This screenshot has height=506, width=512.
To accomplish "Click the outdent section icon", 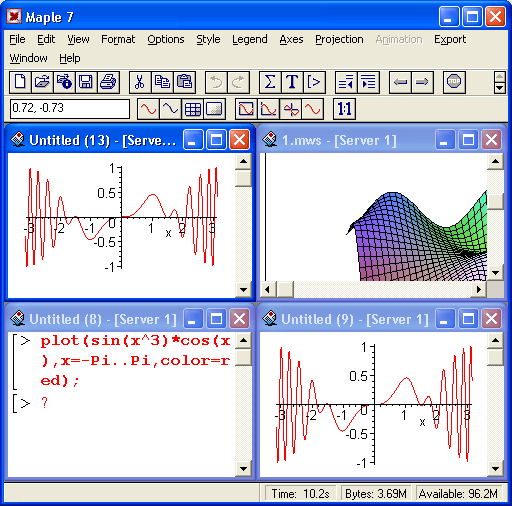I will click(x=346, y=82).
